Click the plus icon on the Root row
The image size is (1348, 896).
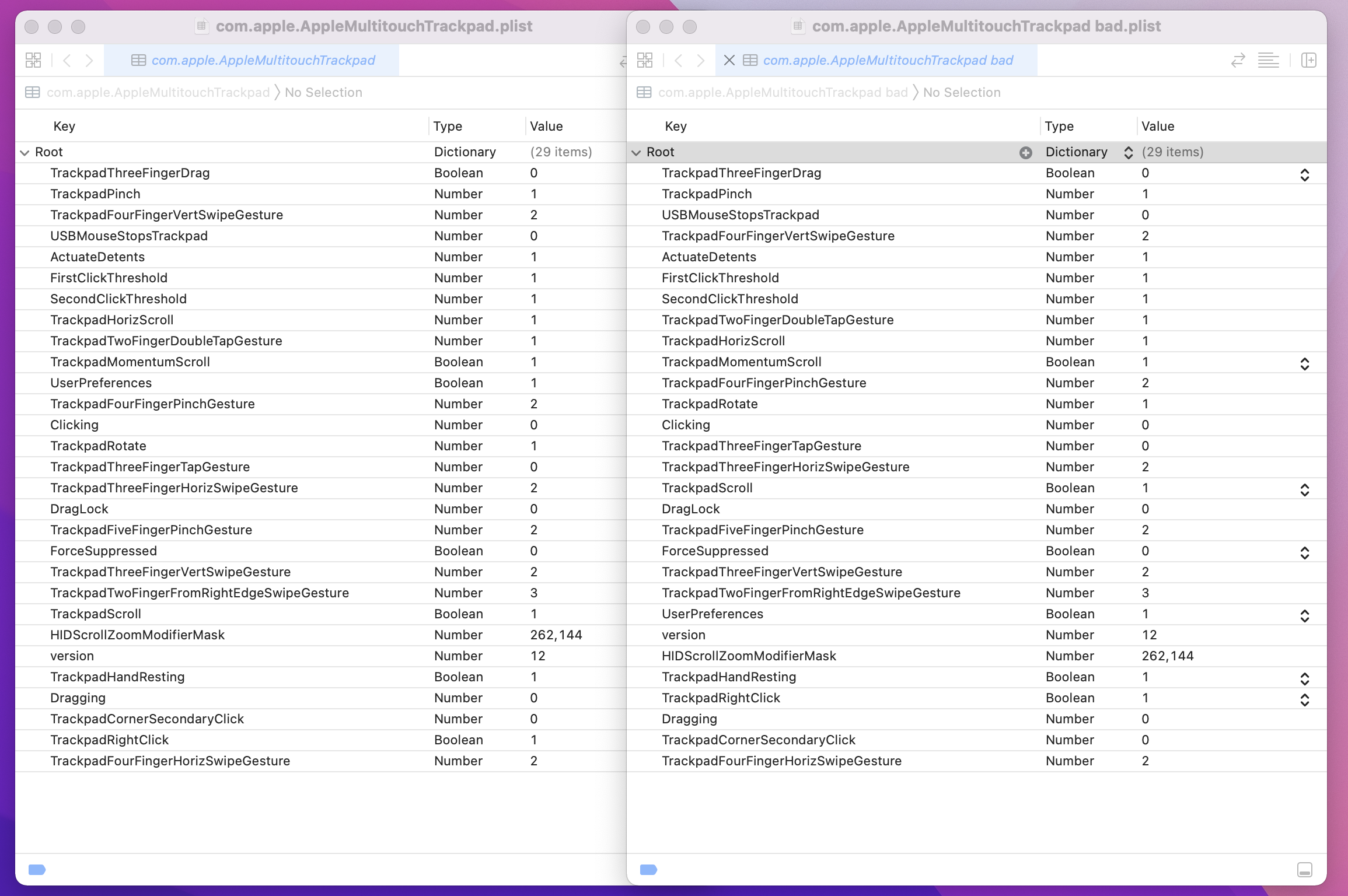coord(1025,152)
